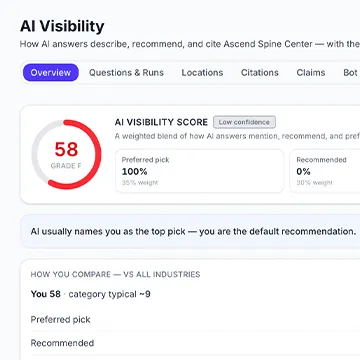
Task: Select the Preferred pick comparison row
Action: (195, 319)
